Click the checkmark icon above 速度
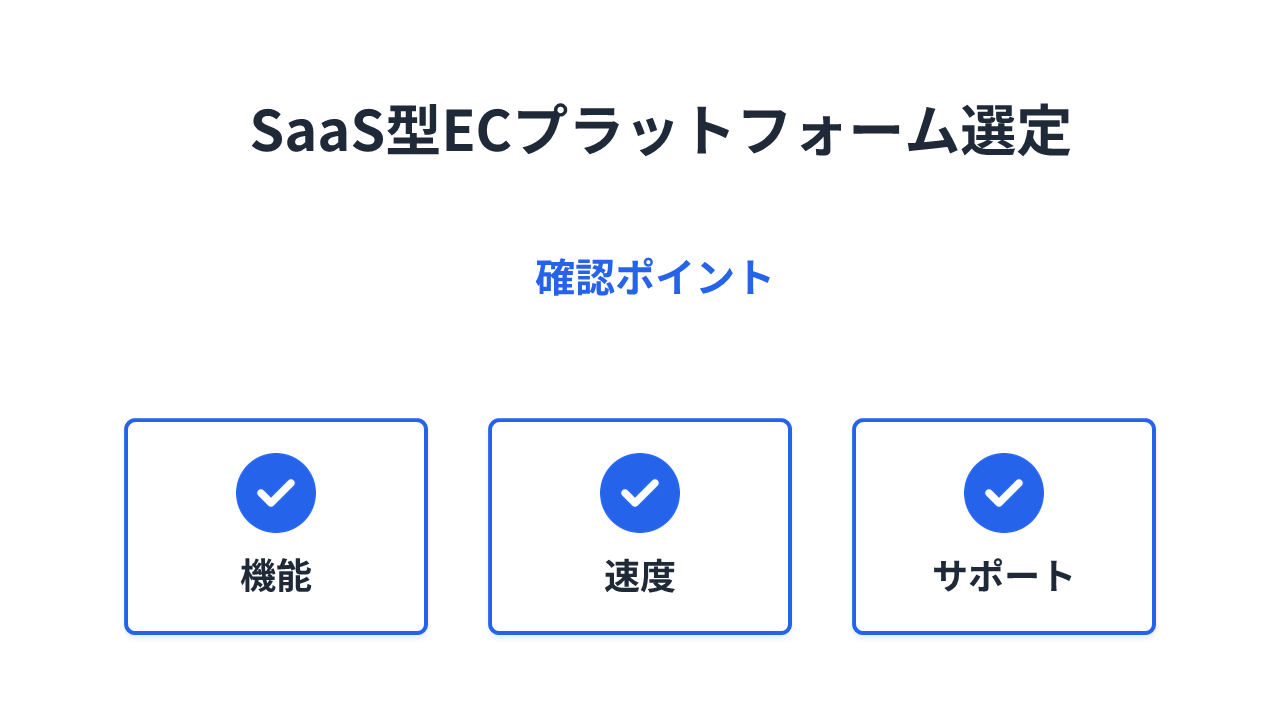 (x=640, y=492)
